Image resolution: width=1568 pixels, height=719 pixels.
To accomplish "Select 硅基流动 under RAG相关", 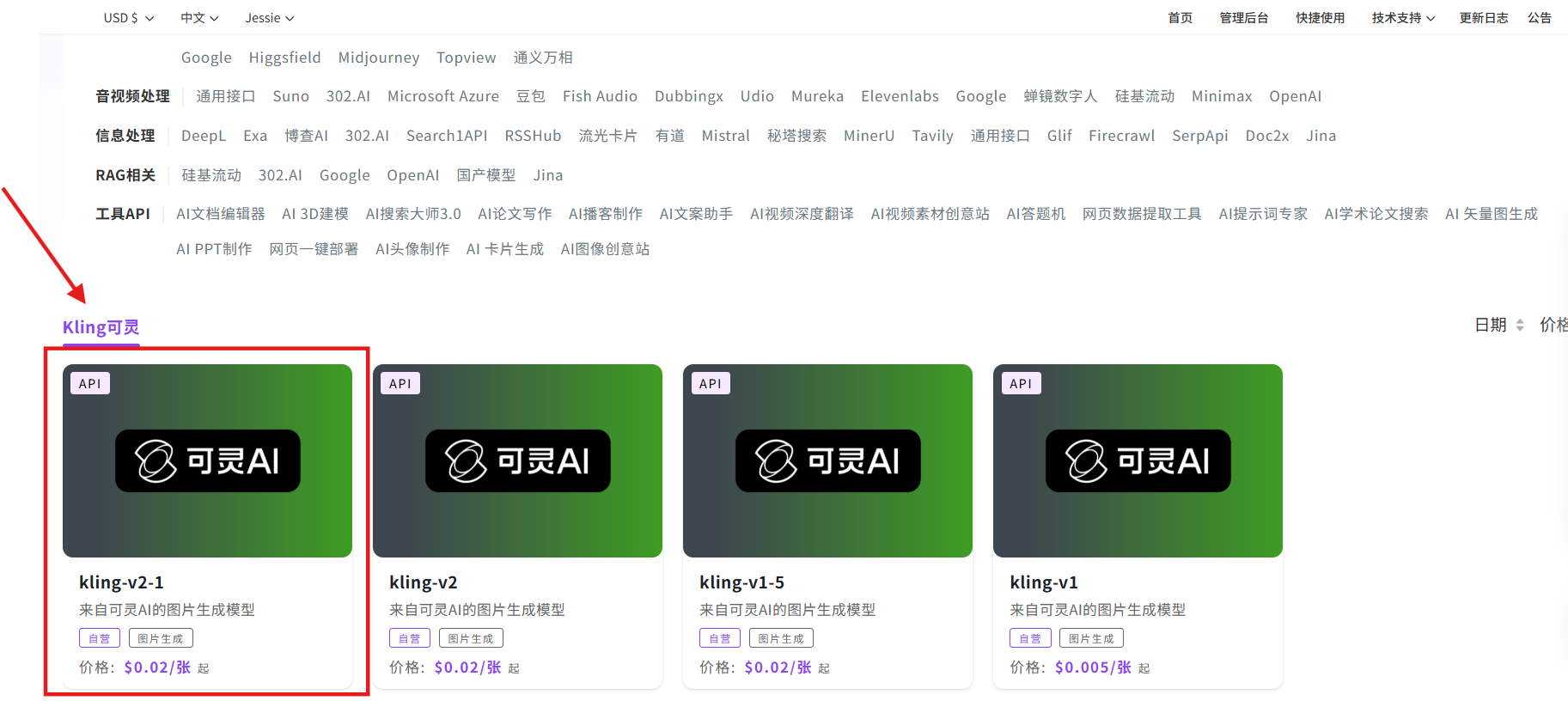I will (211, 175).
